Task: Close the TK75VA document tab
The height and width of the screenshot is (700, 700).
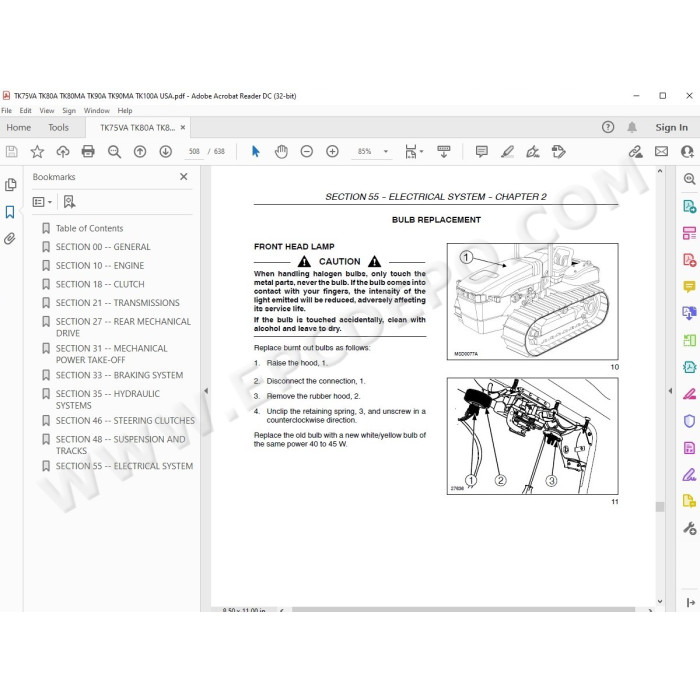Action: click(x=183, y=128)
